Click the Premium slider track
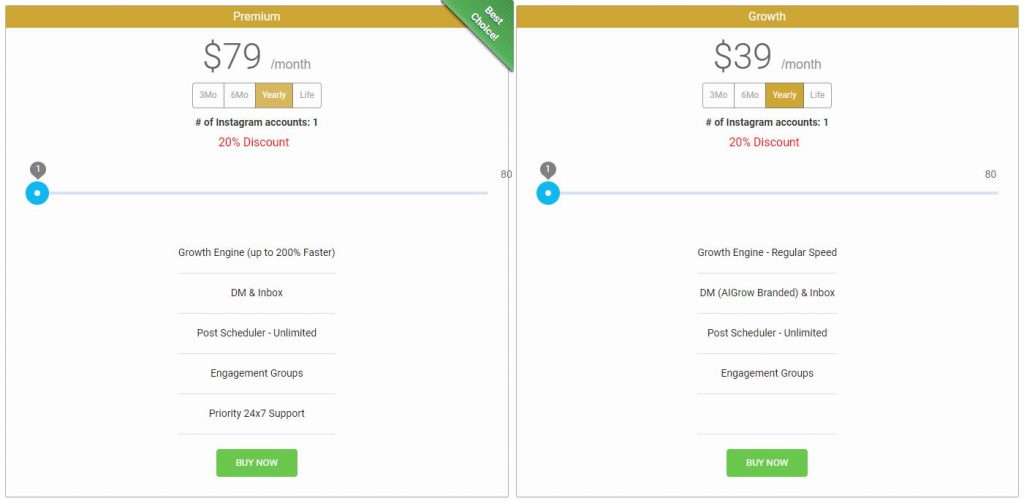This screenshot has width=1024, height=501. (x=270, y=192)
